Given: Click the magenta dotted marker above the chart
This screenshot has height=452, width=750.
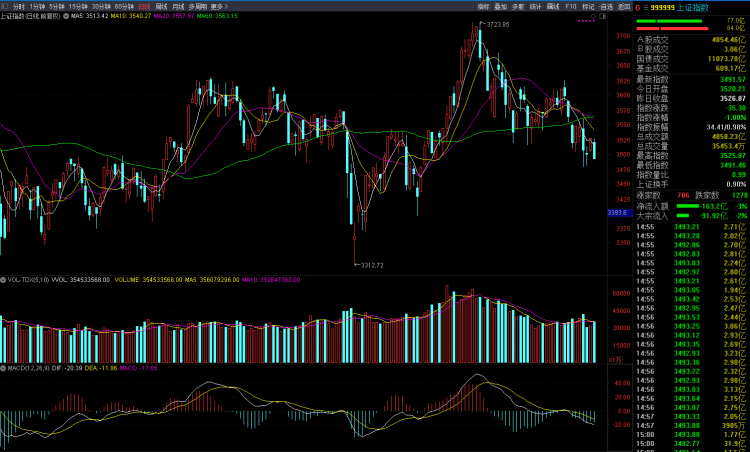Looking at the screenshot, I should pyautogui.click(x=586, y=21).
